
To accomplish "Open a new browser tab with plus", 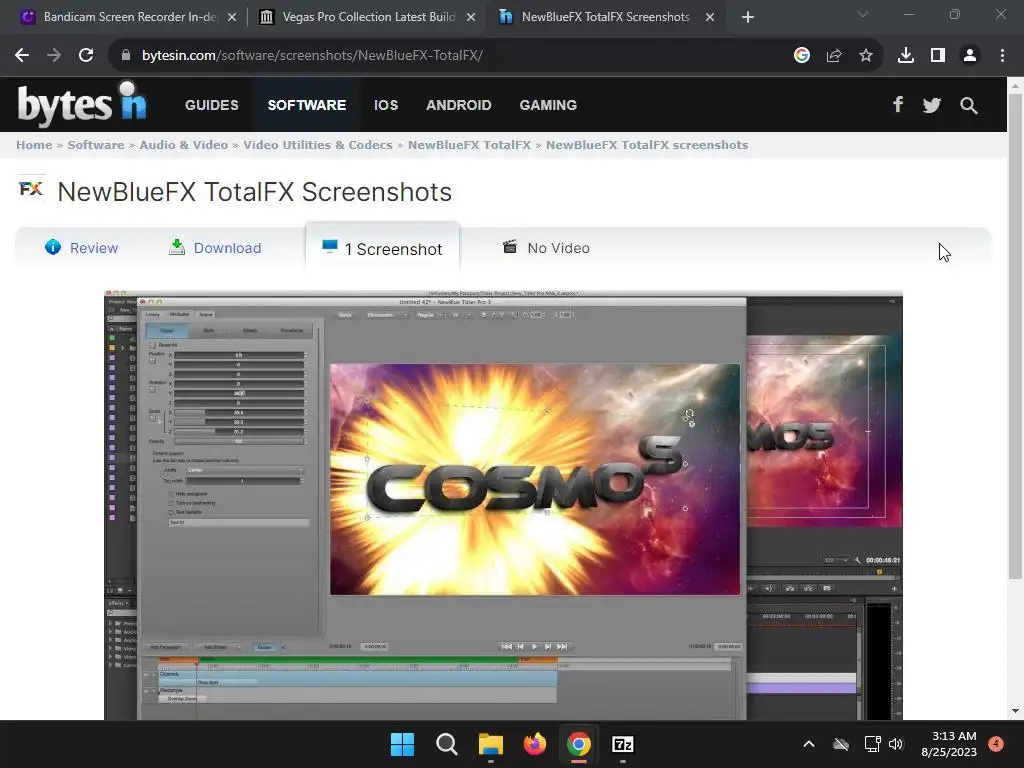I will pos(748,18).
